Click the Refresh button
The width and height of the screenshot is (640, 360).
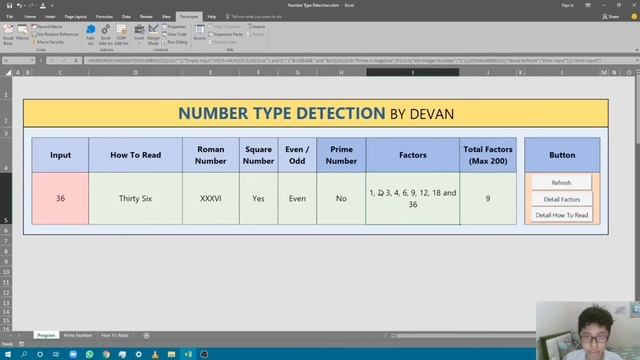pos(561,182)
